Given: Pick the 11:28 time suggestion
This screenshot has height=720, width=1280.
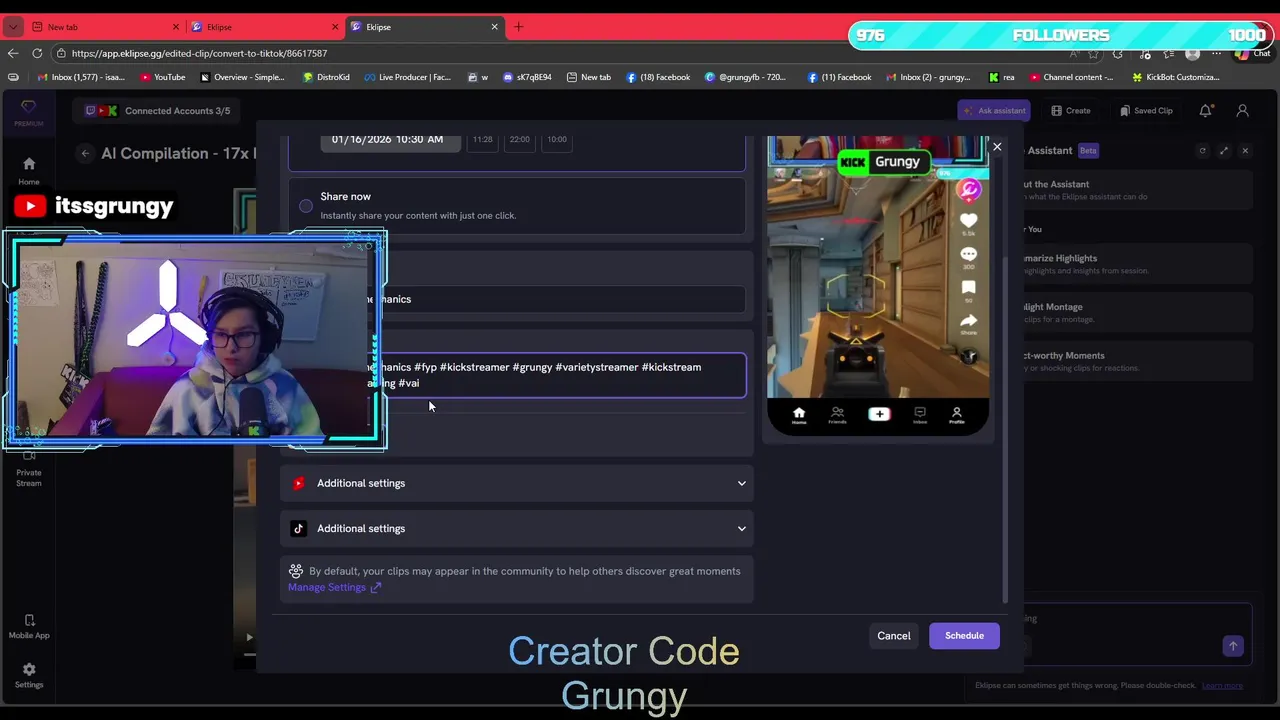Looking at the screenshot, I should point(482,140).
